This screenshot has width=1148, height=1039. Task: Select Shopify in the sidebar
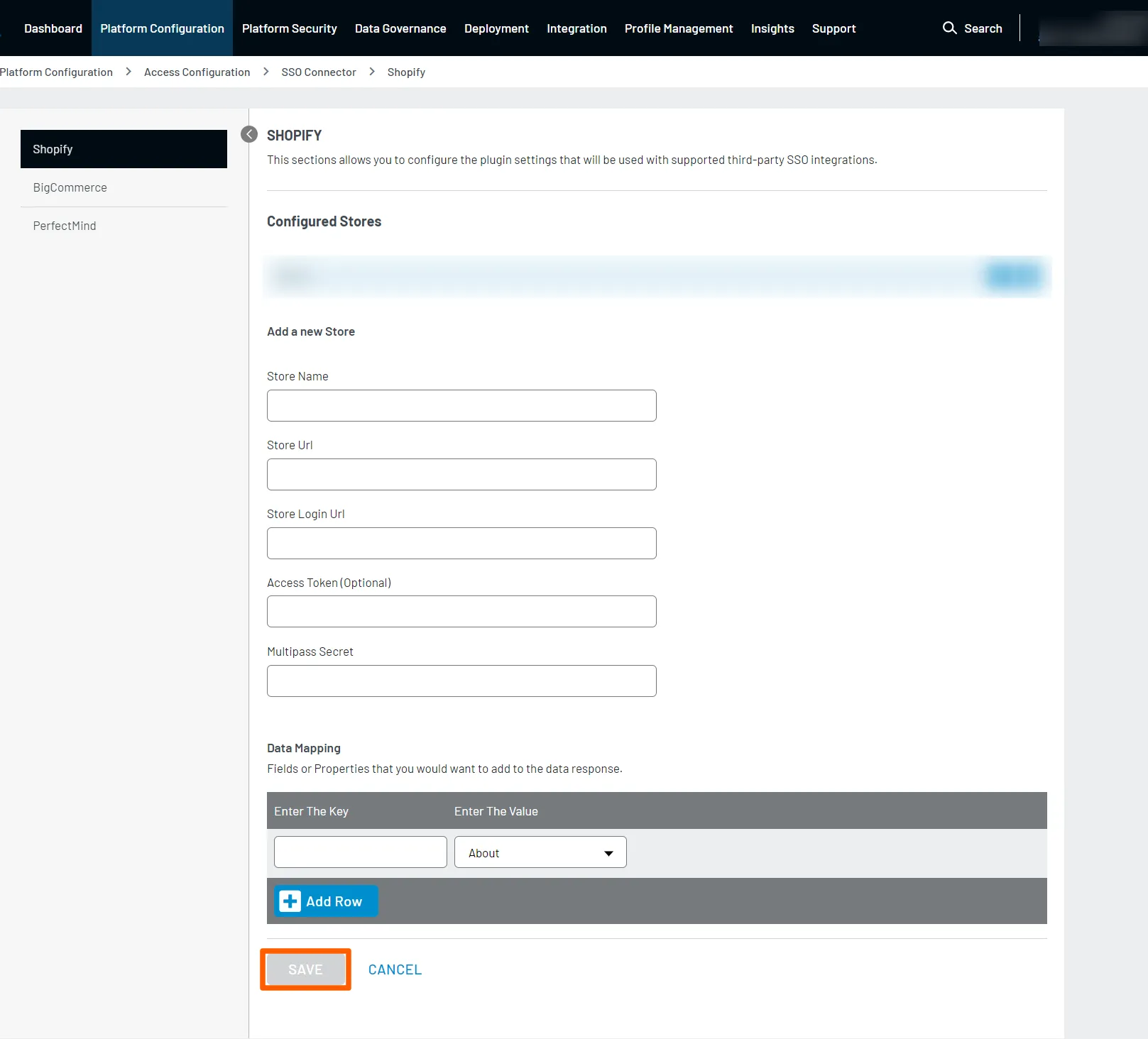124,149
